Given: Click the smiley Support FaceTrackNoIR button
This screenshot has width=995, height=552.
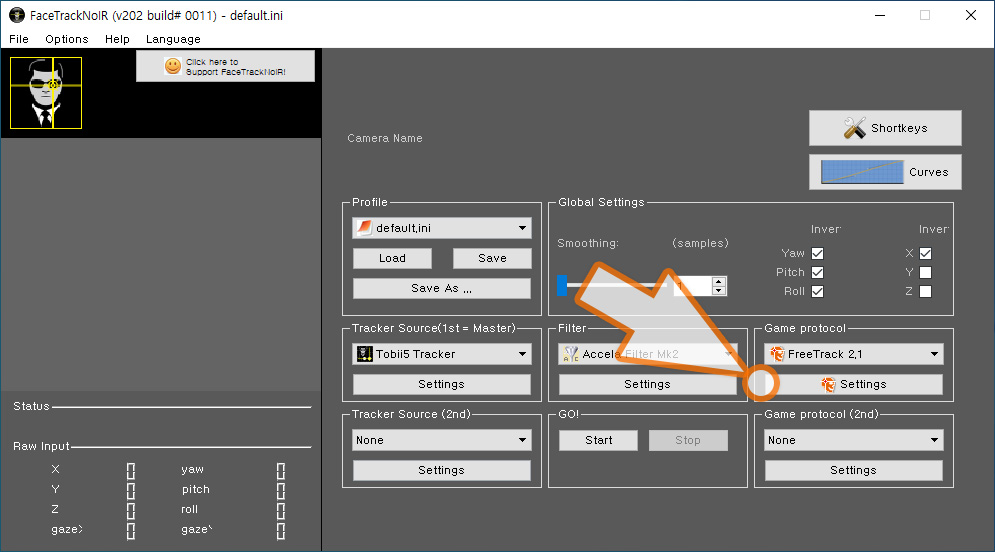Looking at the screenshot, I should pos(225,67).
